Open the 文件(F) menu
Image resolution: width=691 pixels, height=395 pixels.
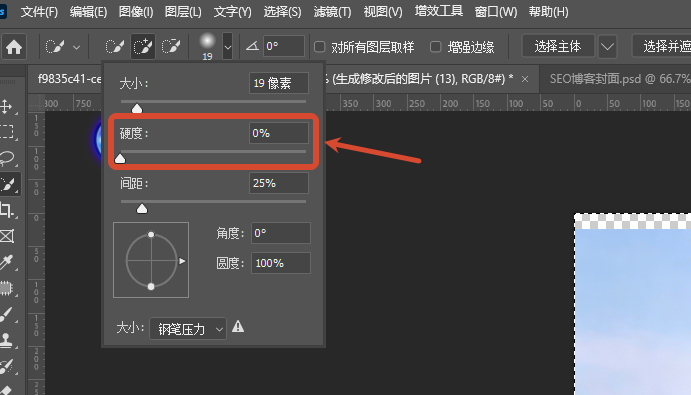[39, 12]
